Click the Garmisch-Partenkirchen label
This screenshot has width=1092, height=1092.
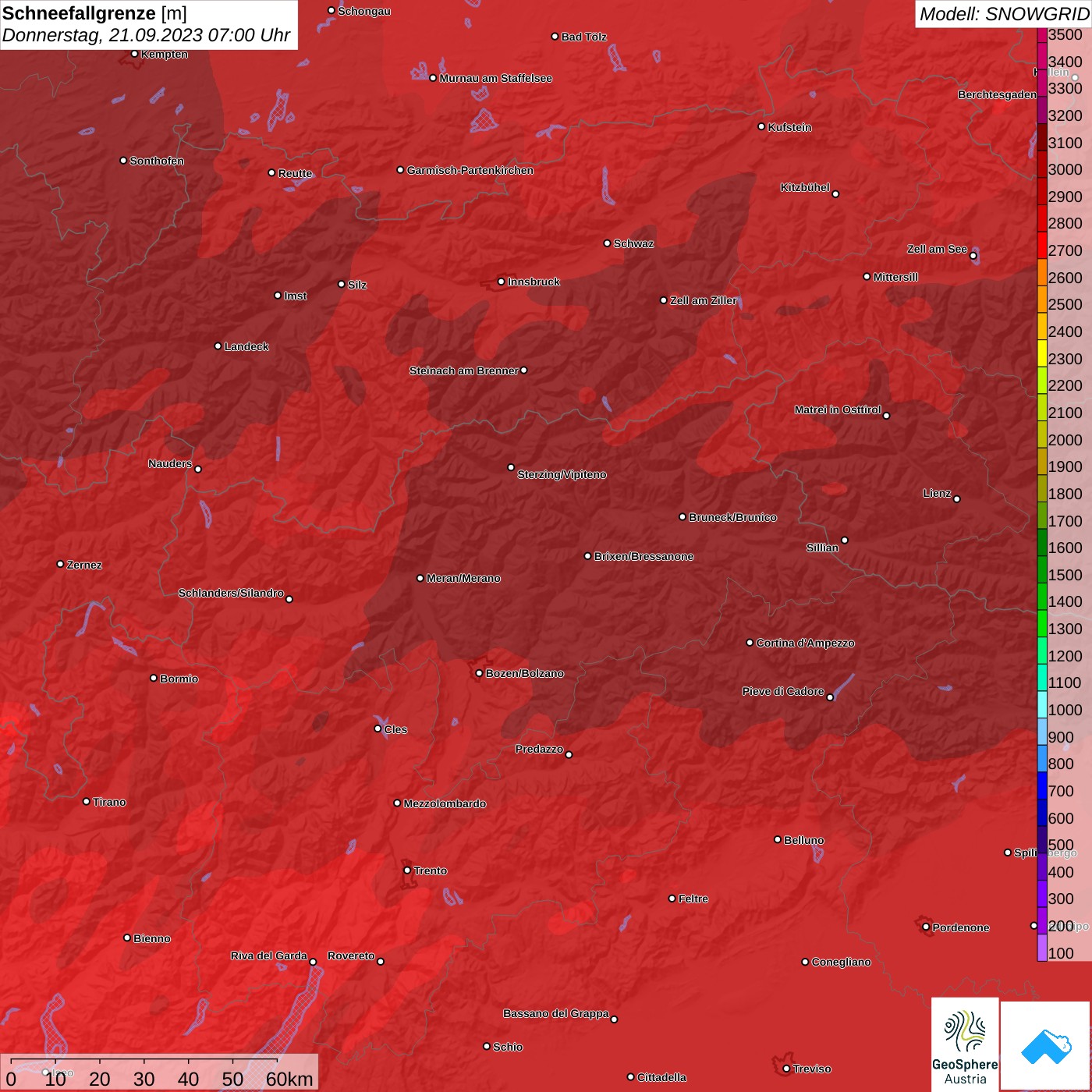(470, 170)
